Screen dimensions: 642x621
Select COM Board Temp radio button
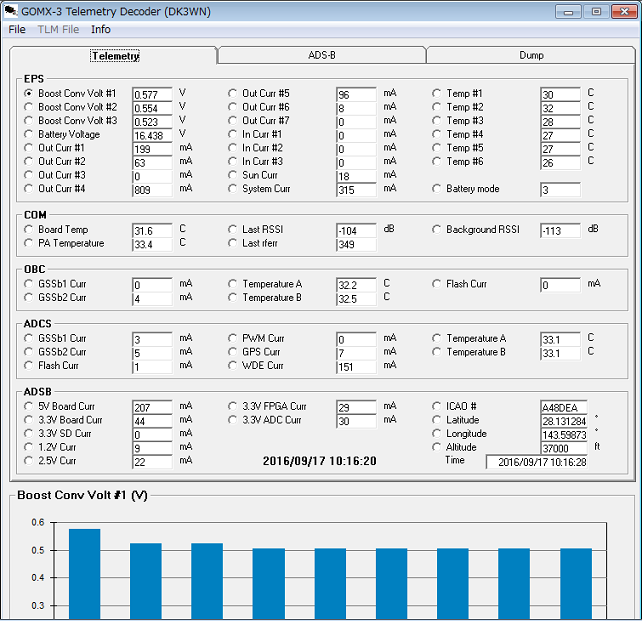click(28, 229)
